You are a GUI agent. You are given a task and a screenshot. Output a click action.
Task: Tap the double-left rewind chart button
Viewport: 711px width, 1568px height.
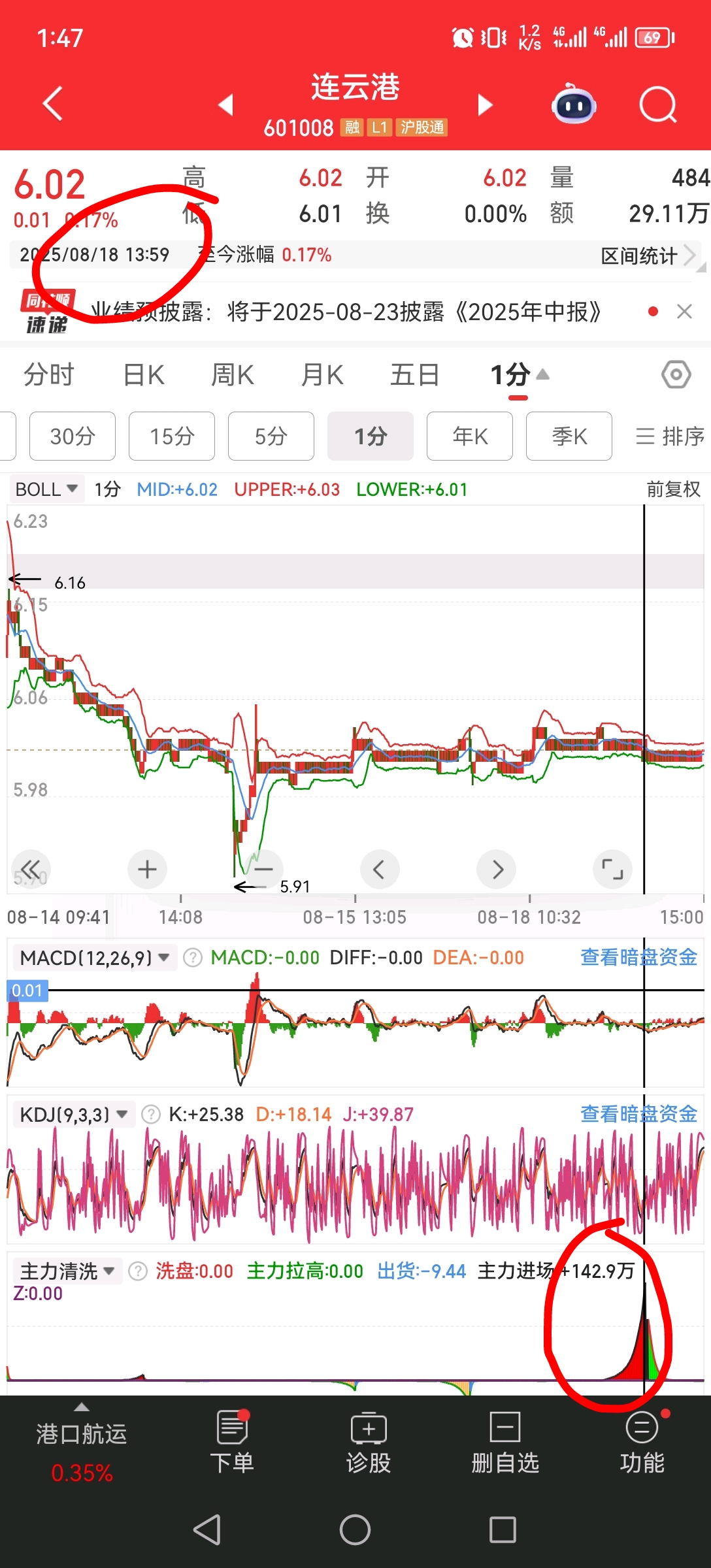(30, 869)
